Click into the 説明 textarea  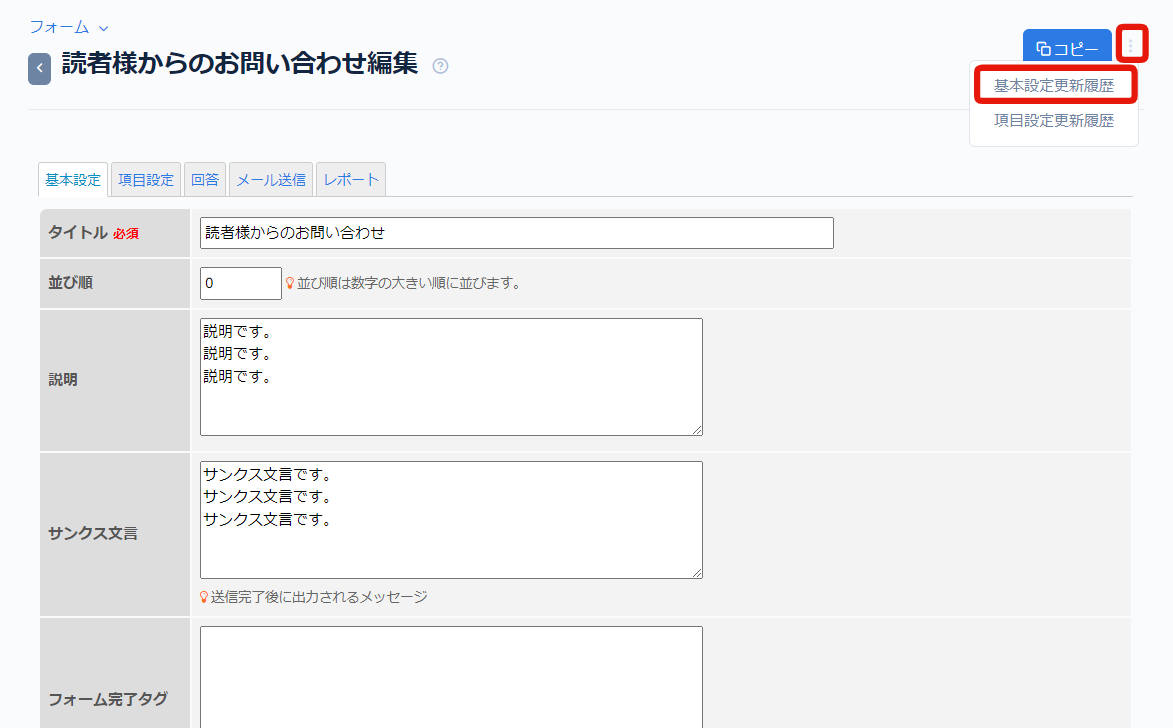click(451, 376)
